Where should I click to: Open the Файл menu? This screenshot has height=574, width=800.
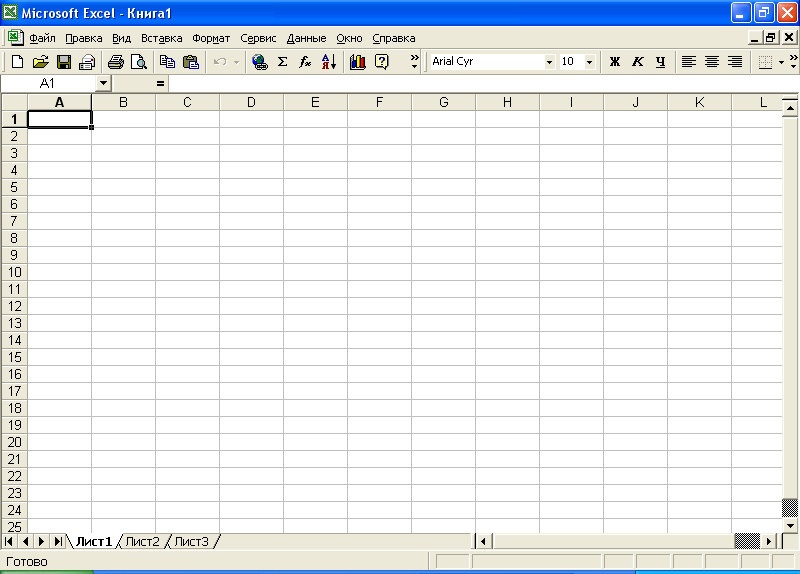(x=42, y=38)
